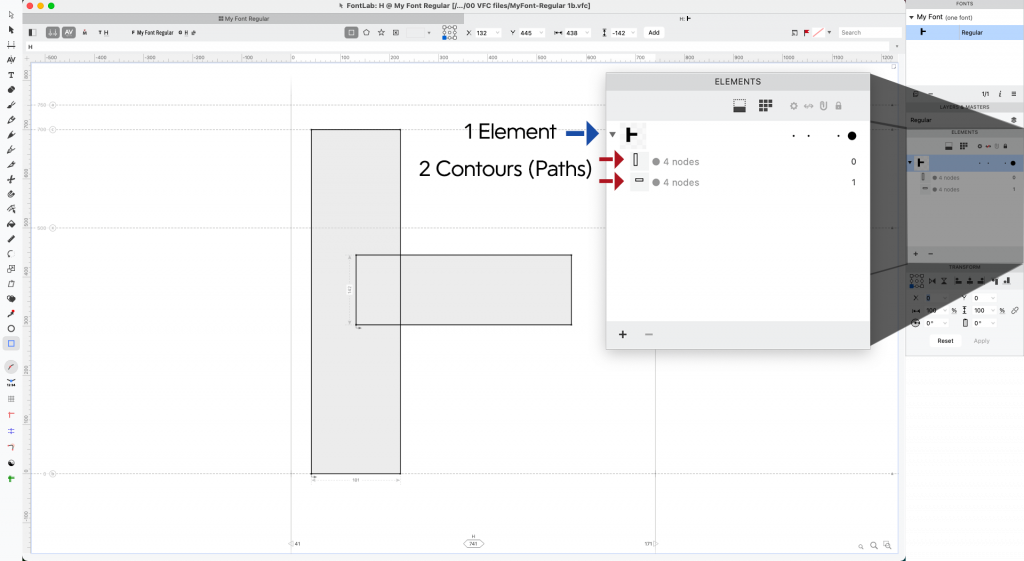Switch to the H: glyph tab
The image size is (1024, 561).
[684, 19]
